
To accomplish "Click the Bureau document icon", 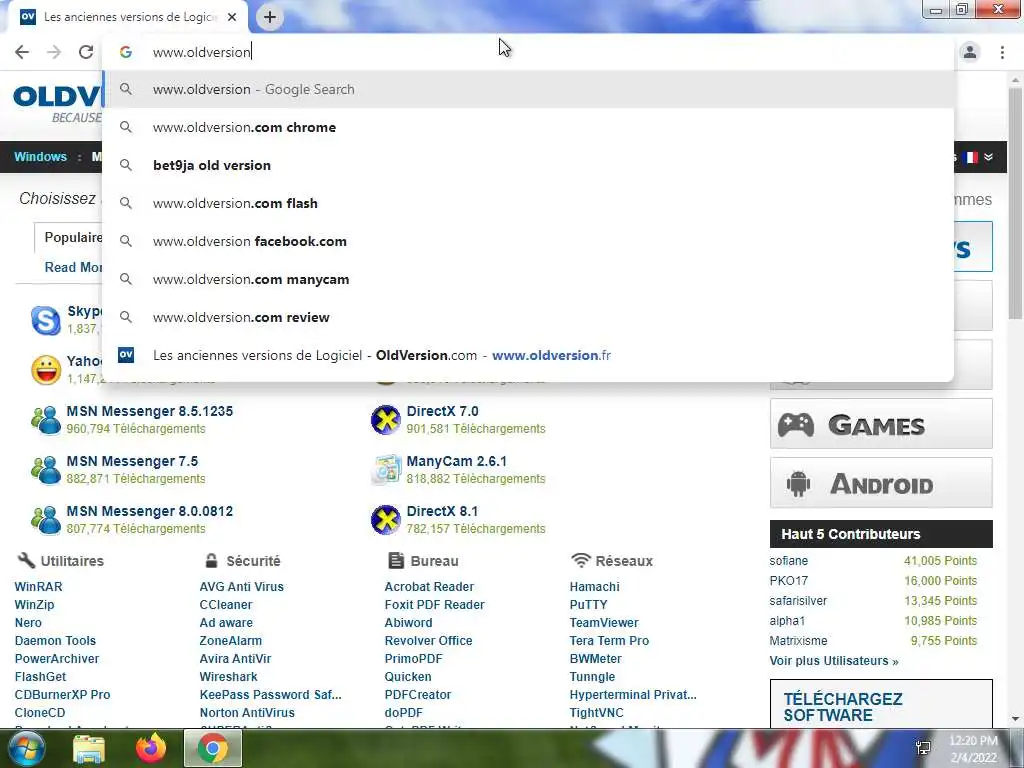I will click(396, 560).
